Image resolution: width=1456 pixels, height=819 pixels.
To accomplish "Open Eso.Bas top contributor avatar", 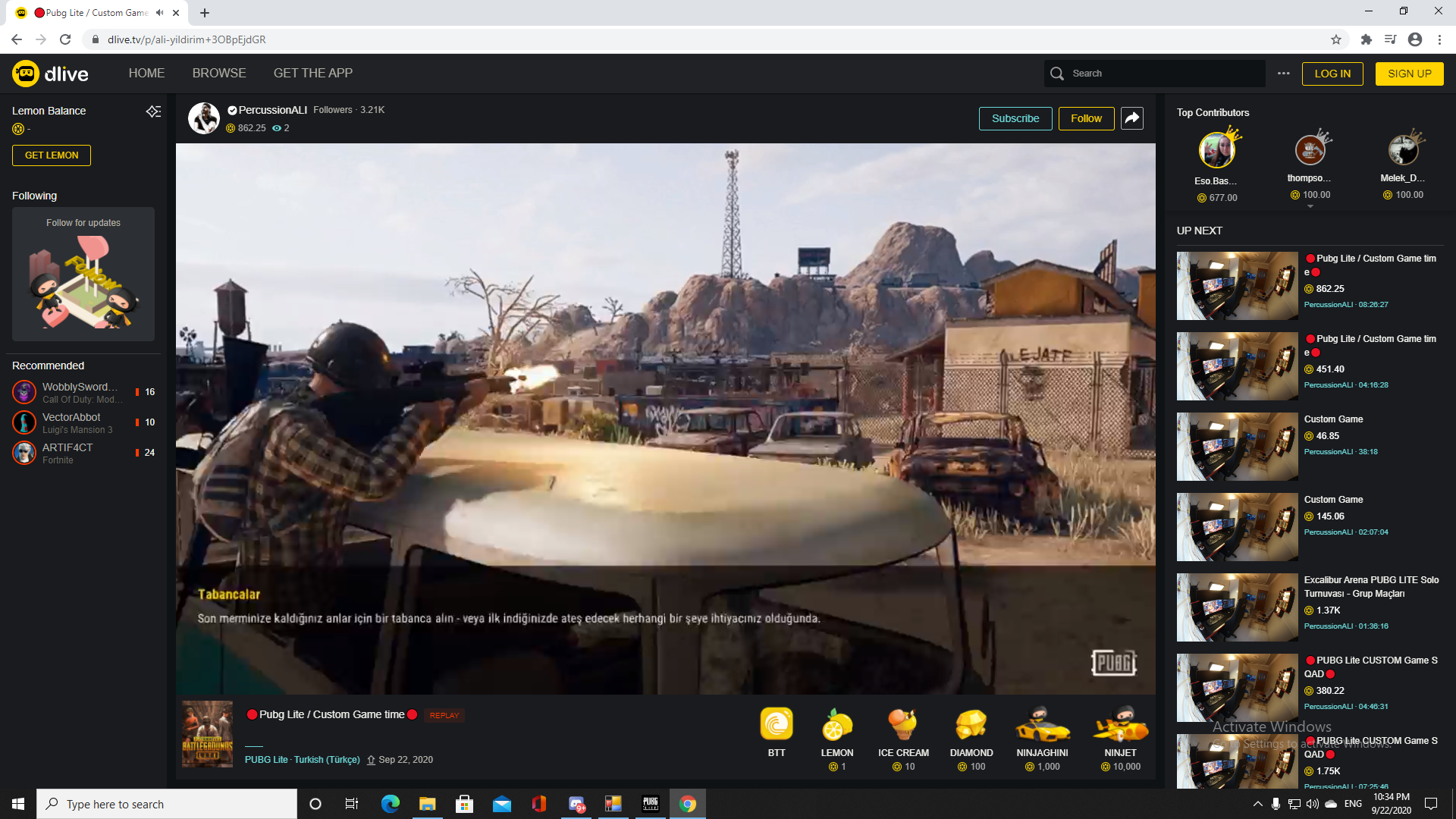I will 1216,150.
